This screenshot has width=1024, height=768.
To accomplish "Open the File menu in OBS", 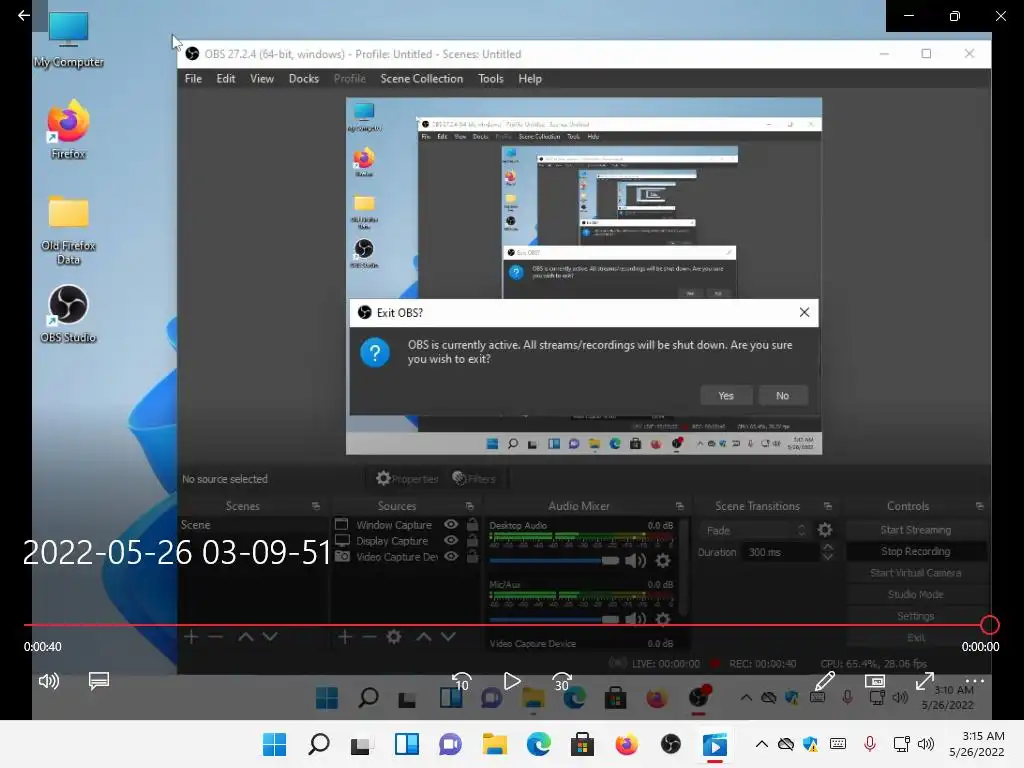I will click(x=193, y=78).
